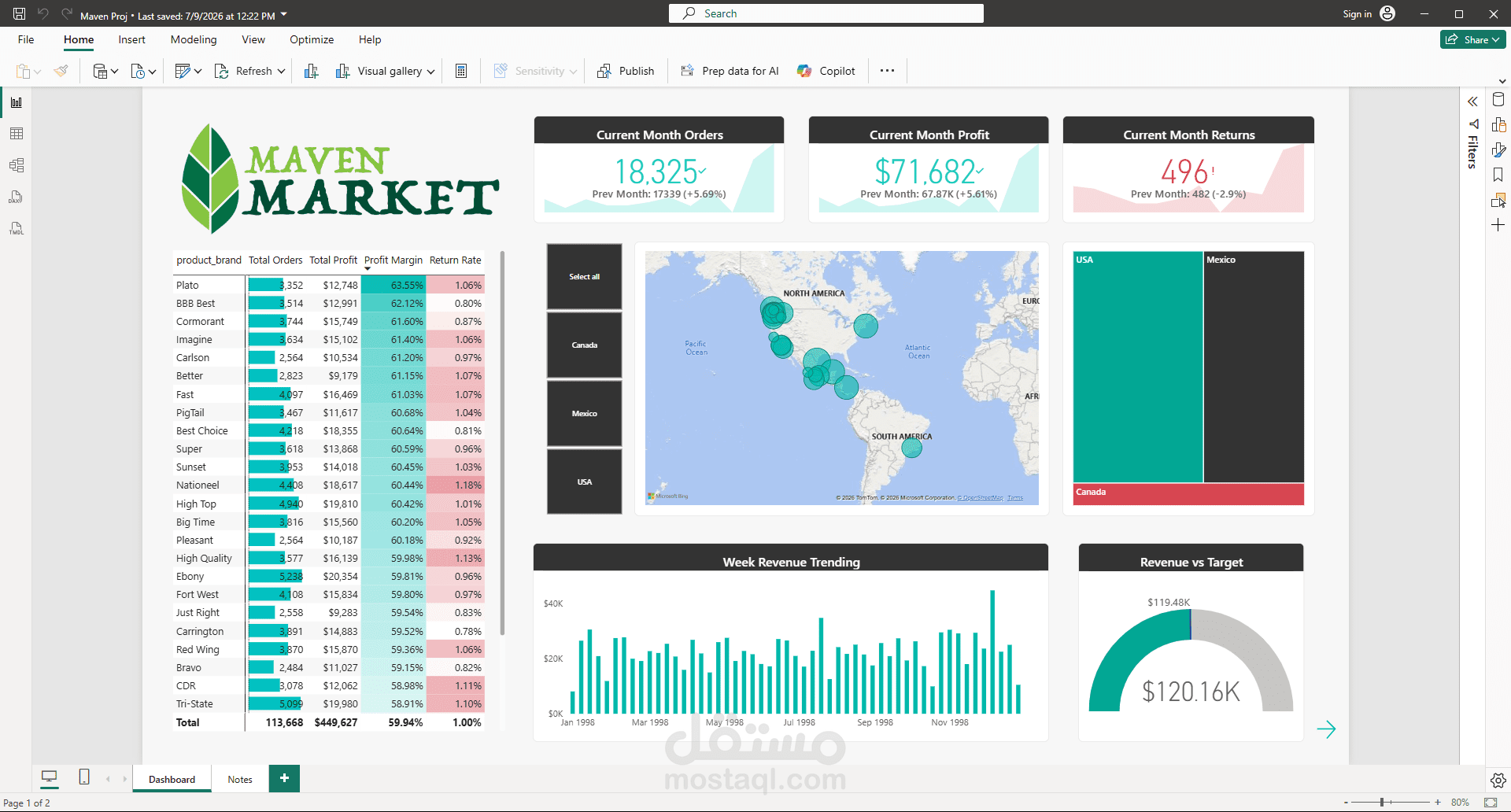Click the Share button
Viewport: 1511px width, 812px height.
[1472, 39]
